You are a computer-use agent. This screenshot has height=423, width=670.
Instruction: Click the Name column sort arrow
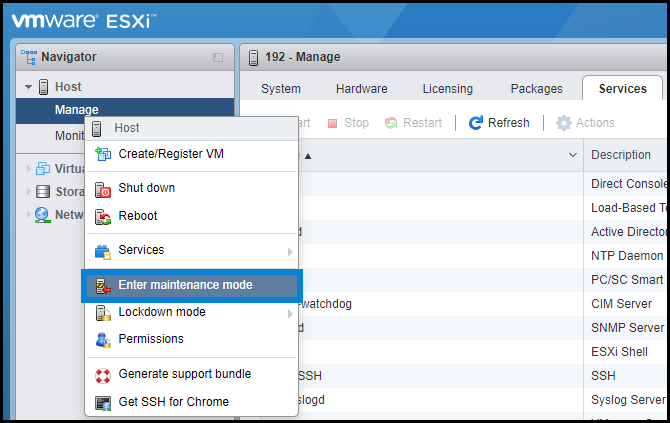[308, 156]
